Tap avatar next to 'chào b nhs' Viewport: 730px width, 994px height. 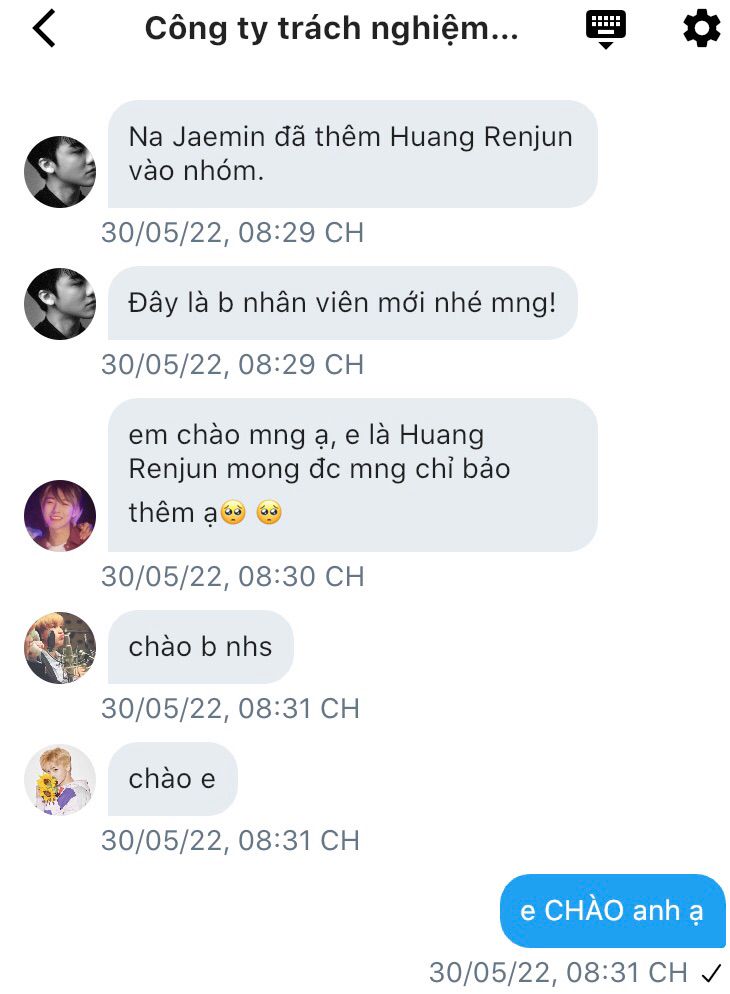(x=60, y=647)
